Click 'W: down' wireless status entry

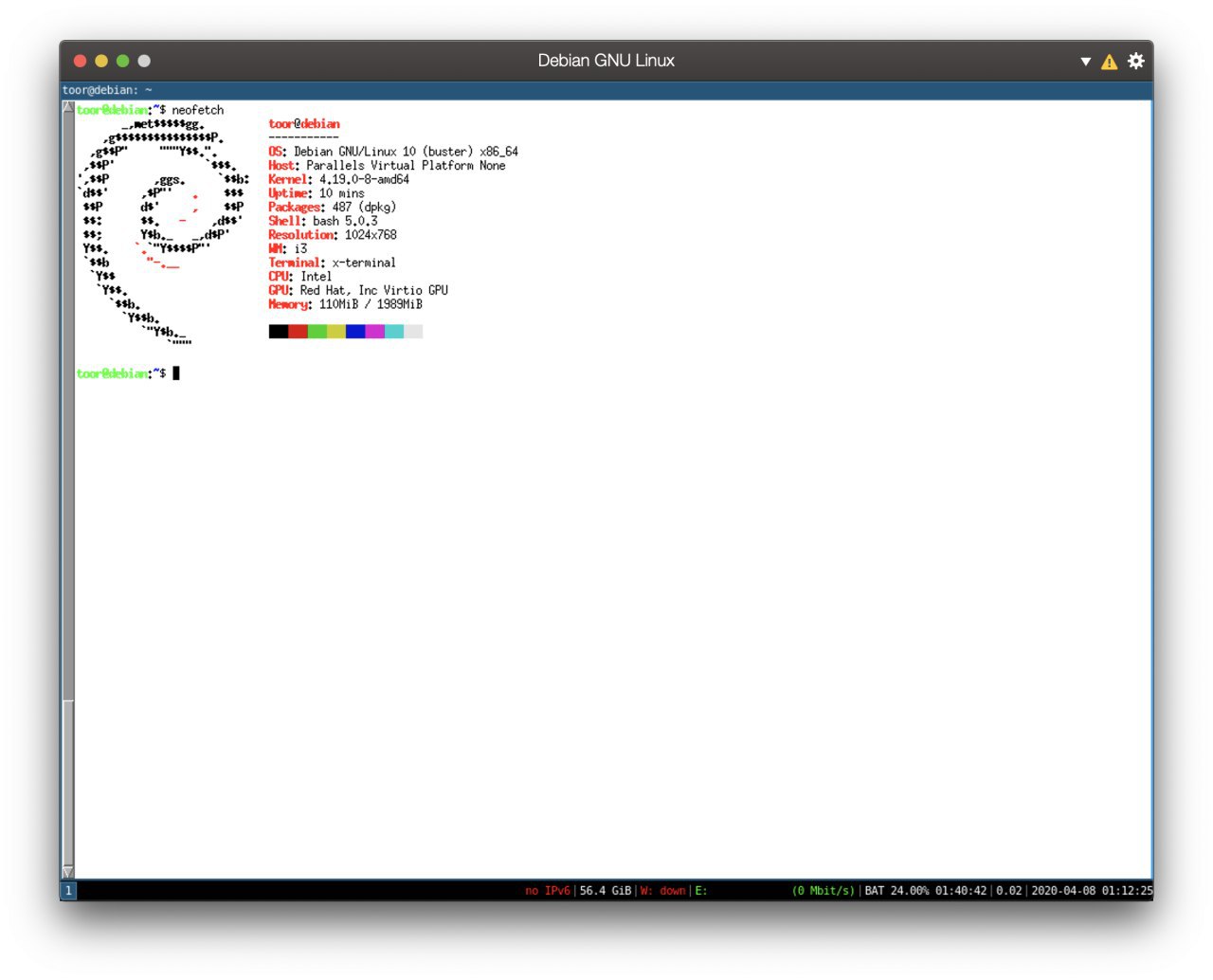click(662, 891)
